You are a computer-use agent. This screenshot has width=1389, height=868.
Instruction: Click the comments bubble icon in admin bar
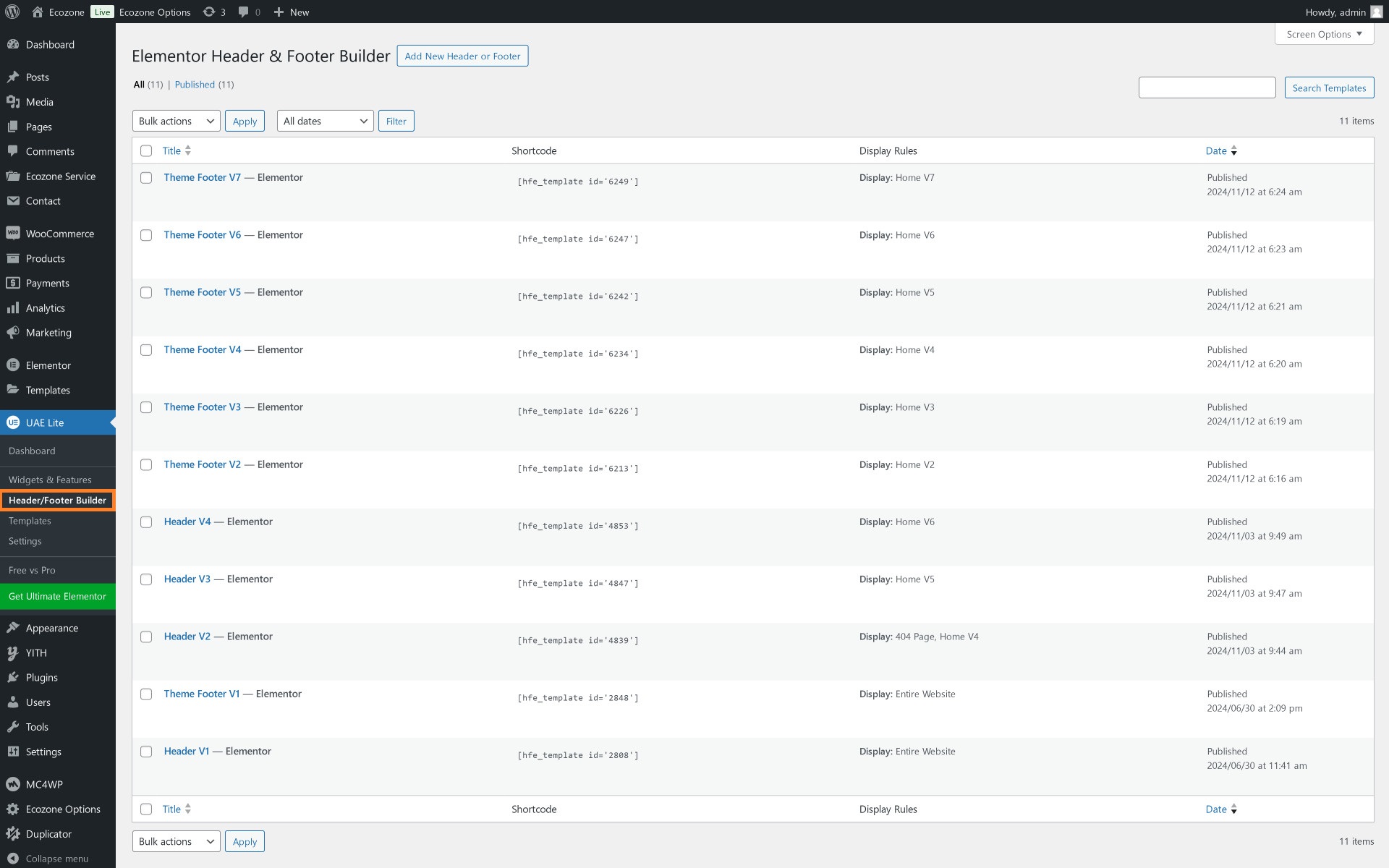click(x=244, y=12)
